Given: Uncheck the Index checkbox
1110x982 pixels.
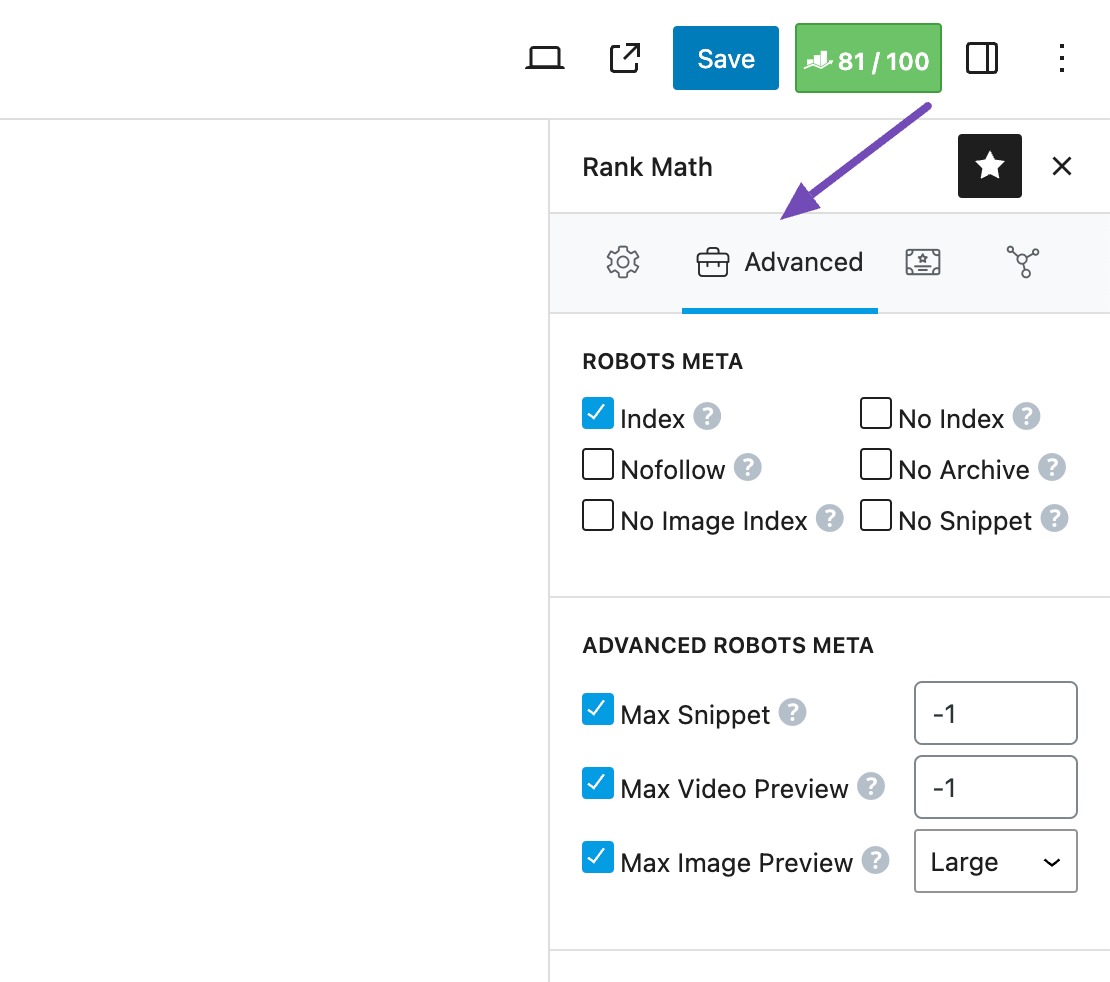Looking at the screenshot, I should [x=597, y=413].
